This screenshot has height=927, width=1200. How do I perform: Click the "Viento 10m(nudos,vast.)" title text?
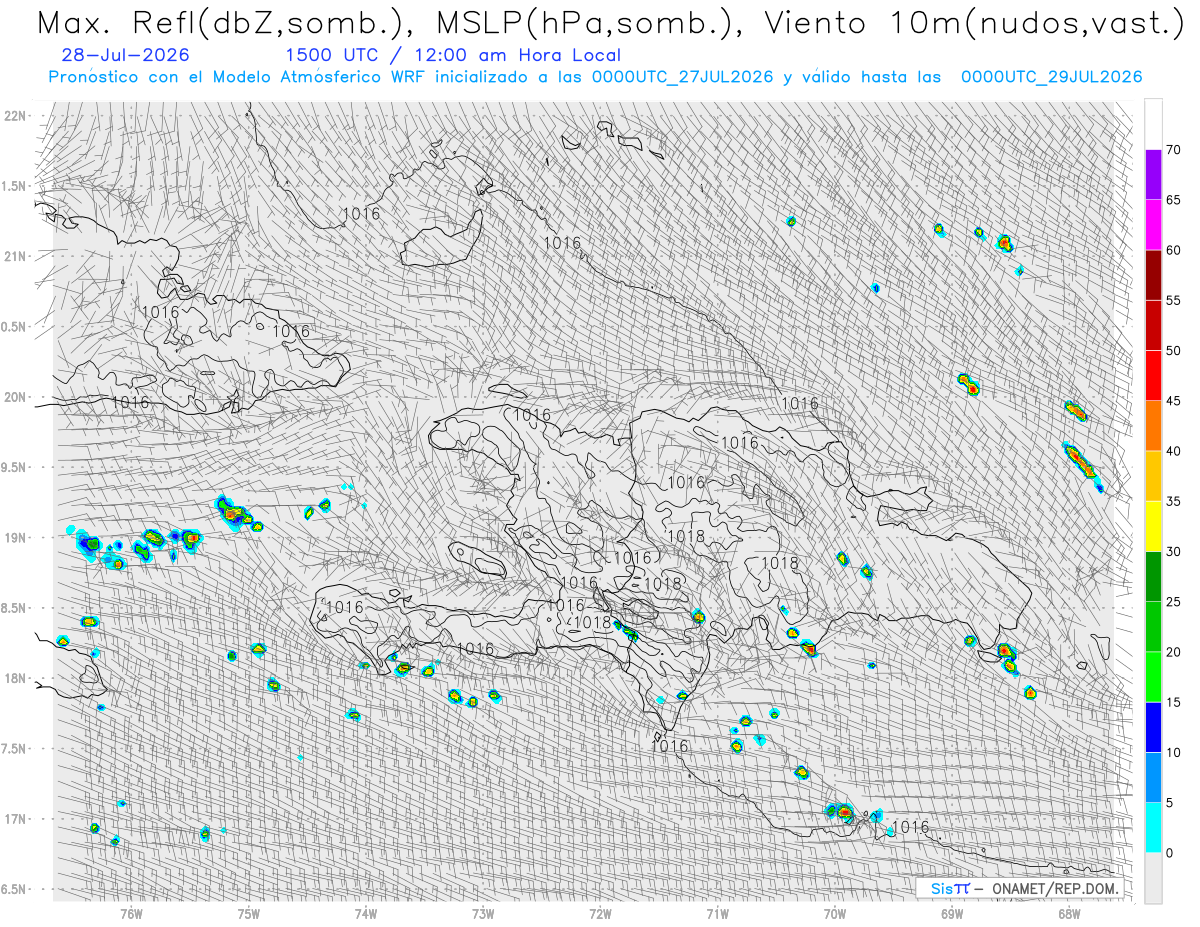tap(977, 24)
